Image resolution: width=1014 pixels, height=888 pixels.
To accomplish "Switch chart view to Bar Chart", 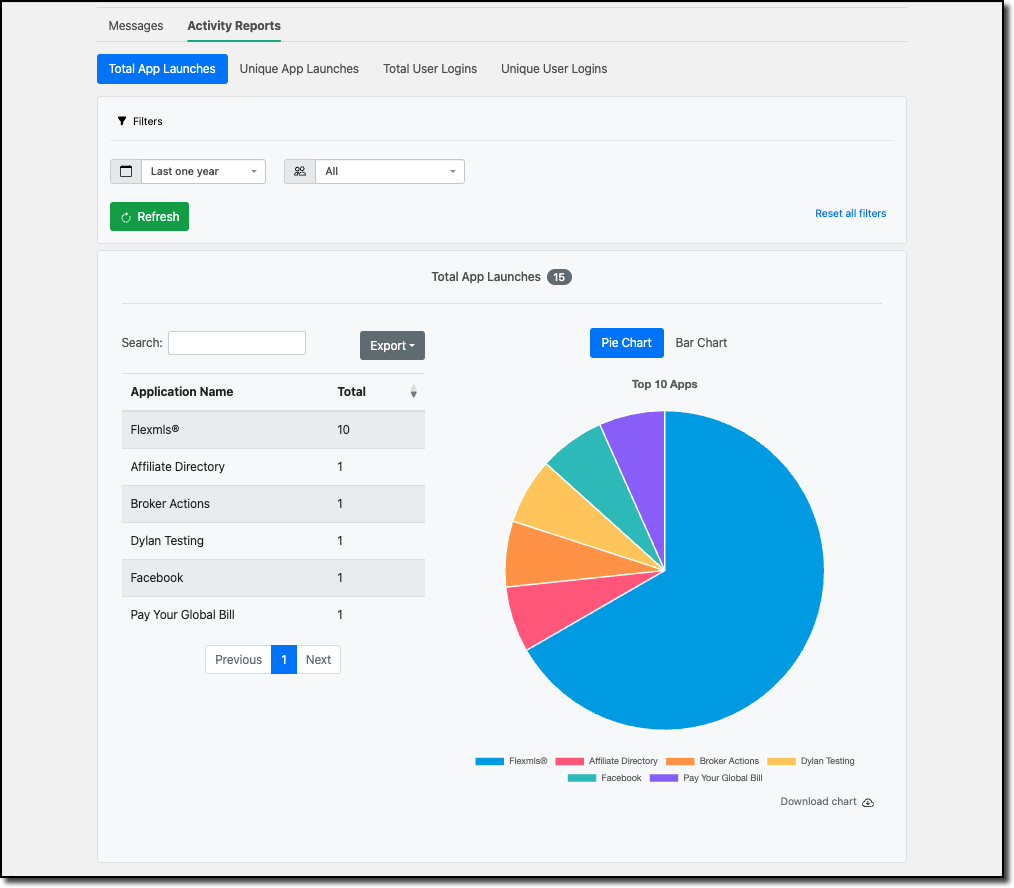I will (x=701, y=343).
